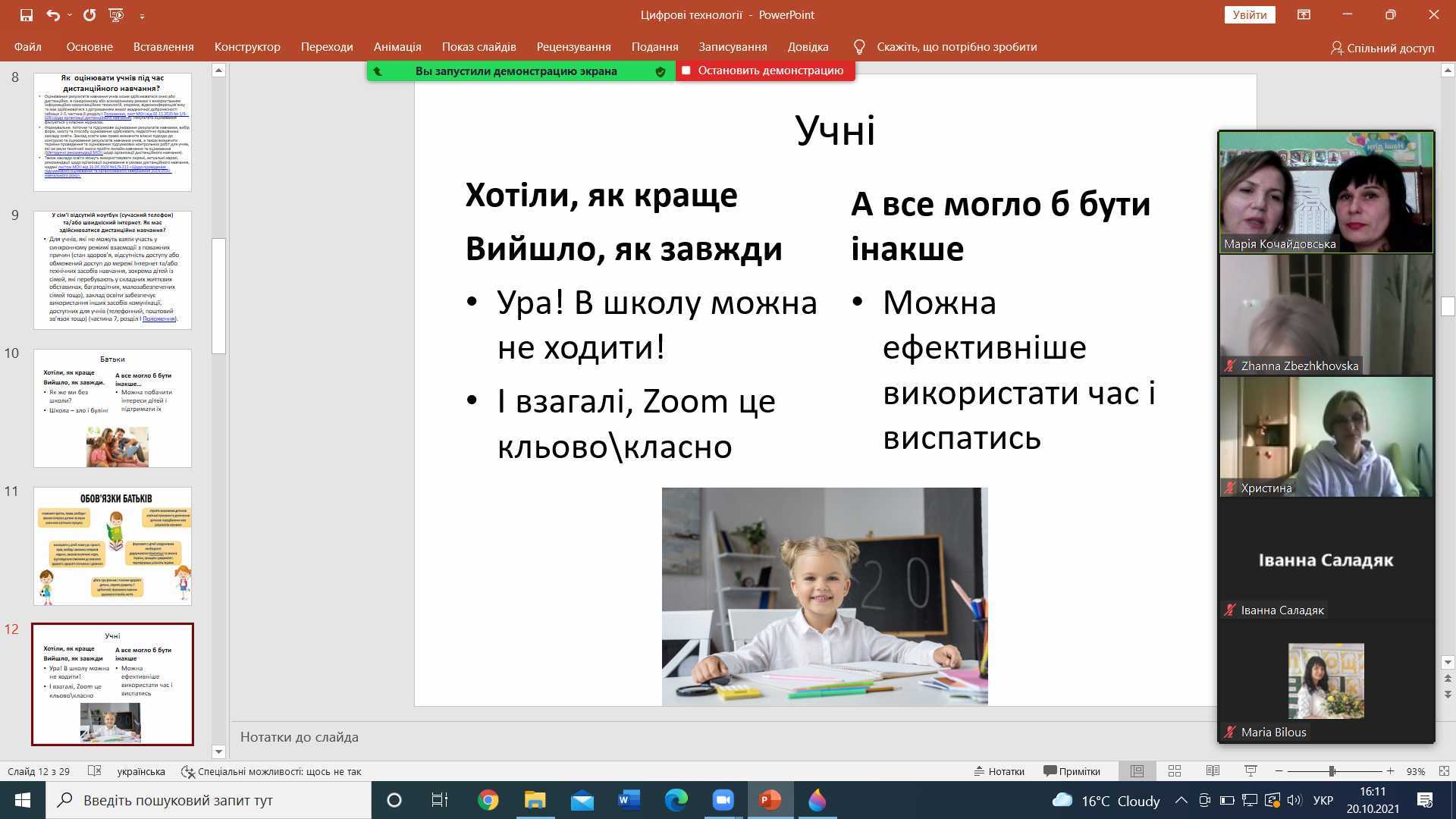Open Customize Quick Access Toolbar dropdown
1456x819 pixels.
[x=142, y=15]
